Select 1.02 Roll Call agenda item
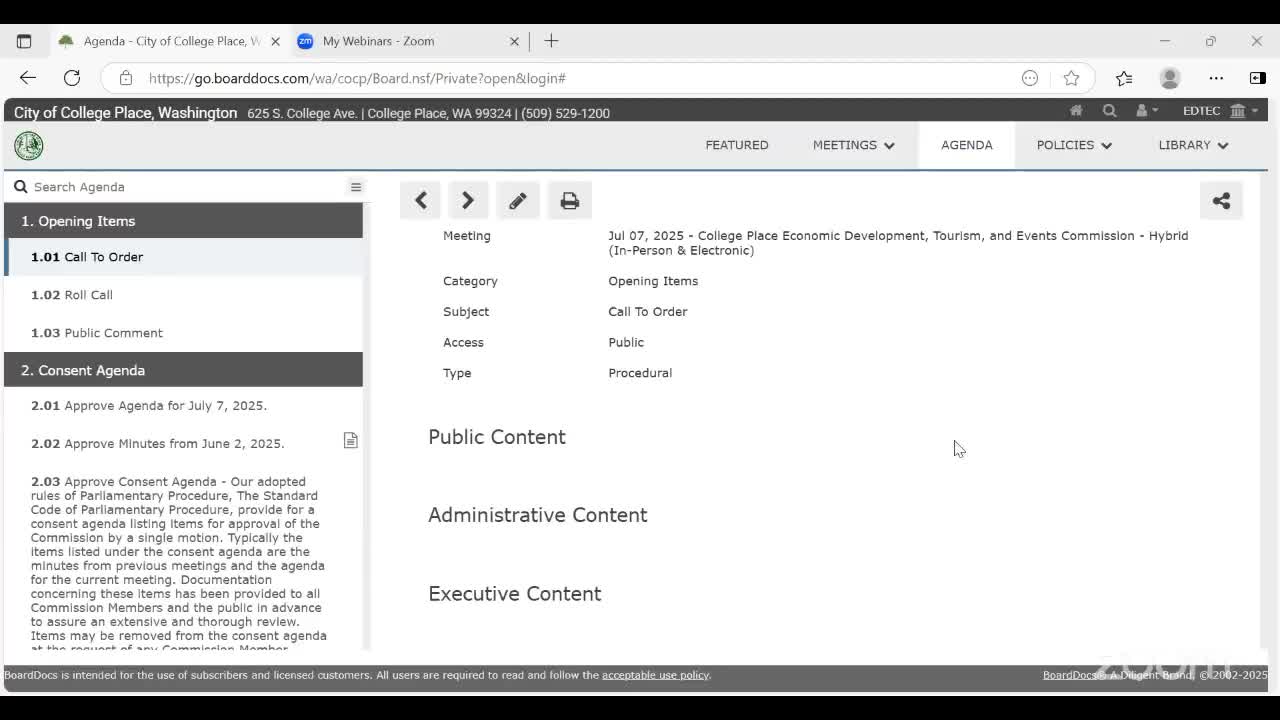Viewport: 1280px width, 720px height. (x=88, y=295)
